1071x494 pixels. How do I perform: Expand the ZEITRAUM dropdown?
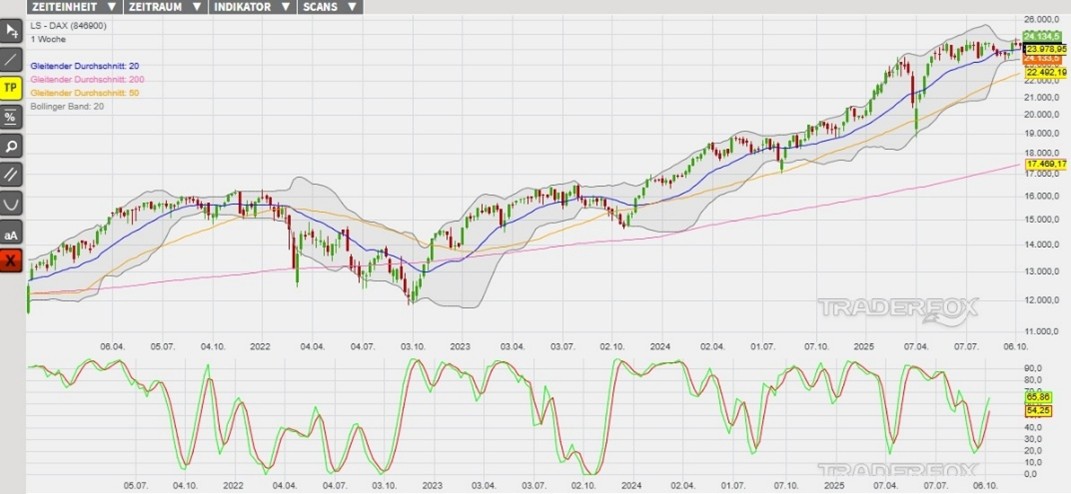[166, 6]
